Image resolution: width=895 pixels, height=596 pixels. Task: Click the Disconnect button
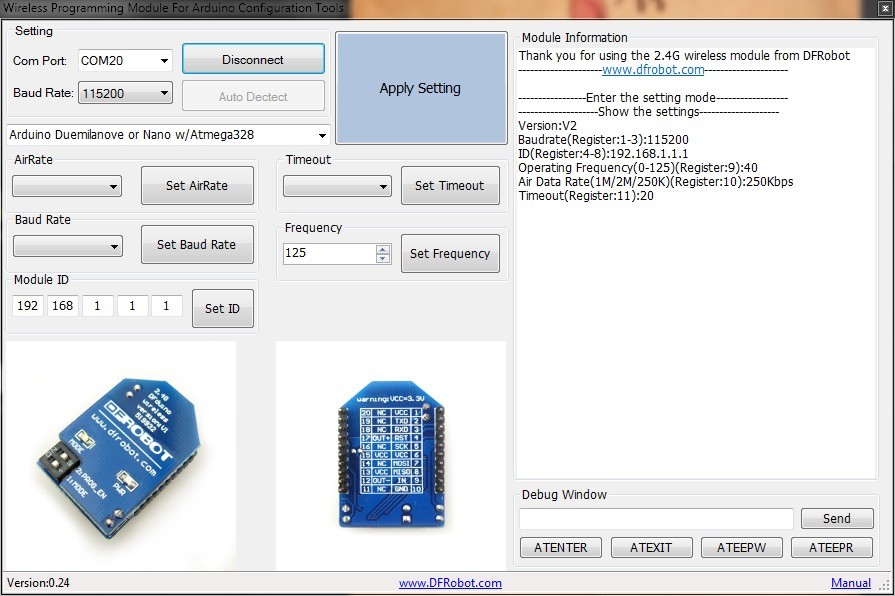click(x=253, y=59)
